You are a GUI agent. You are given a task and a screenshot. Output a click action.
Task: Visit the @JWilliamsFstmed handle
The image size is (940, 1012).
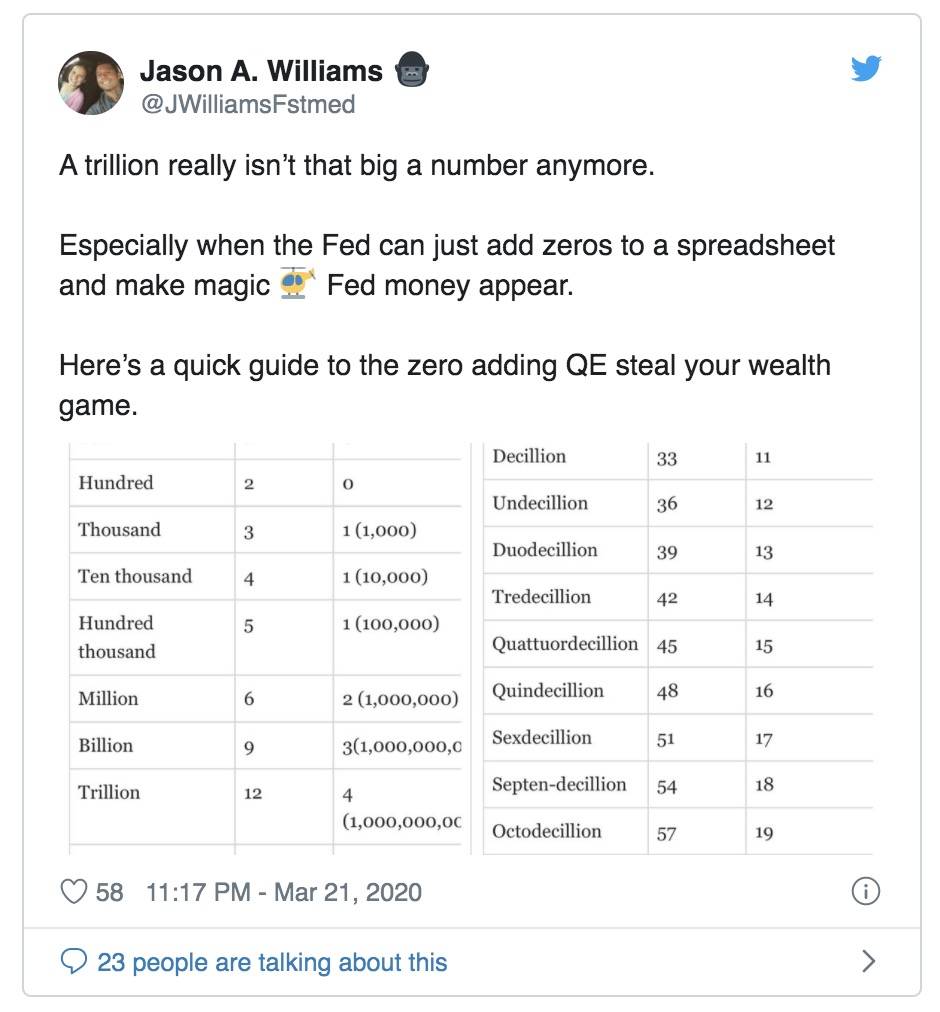click(248, 105)
